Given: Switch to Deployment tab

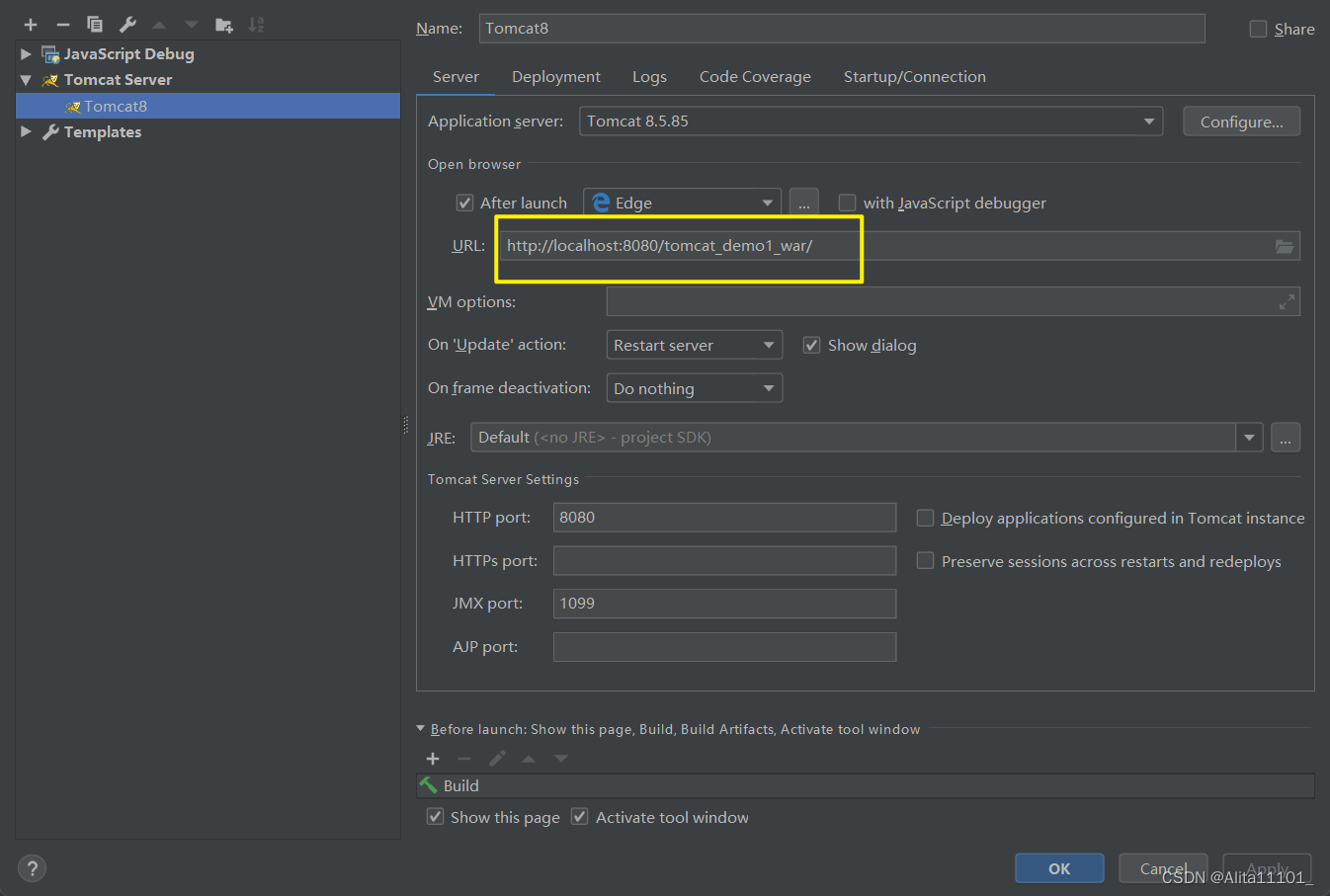Looking at the screenshot, I should 555,77.
